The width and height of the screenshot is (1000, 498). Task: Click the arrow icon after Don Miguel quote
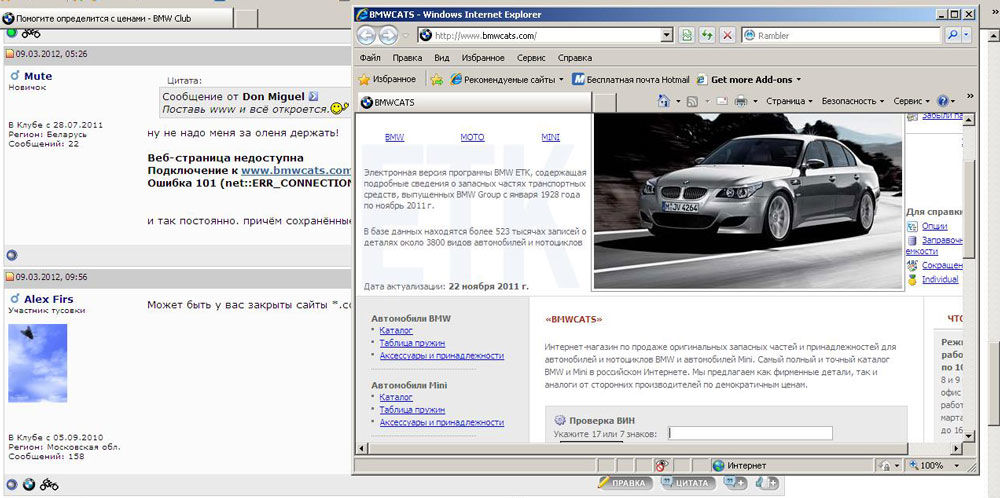313,97
